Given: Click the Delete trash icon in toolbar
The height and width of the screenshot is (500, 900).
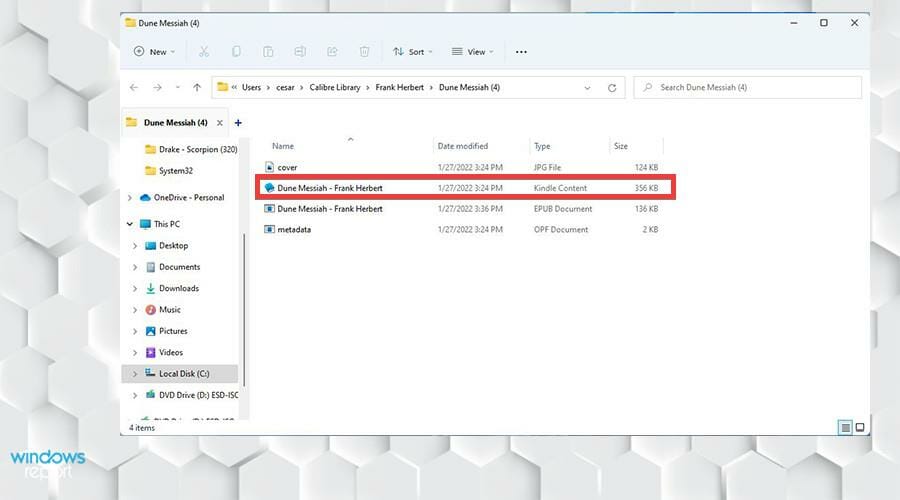Looking at the screenshot, I should (364, 52).
